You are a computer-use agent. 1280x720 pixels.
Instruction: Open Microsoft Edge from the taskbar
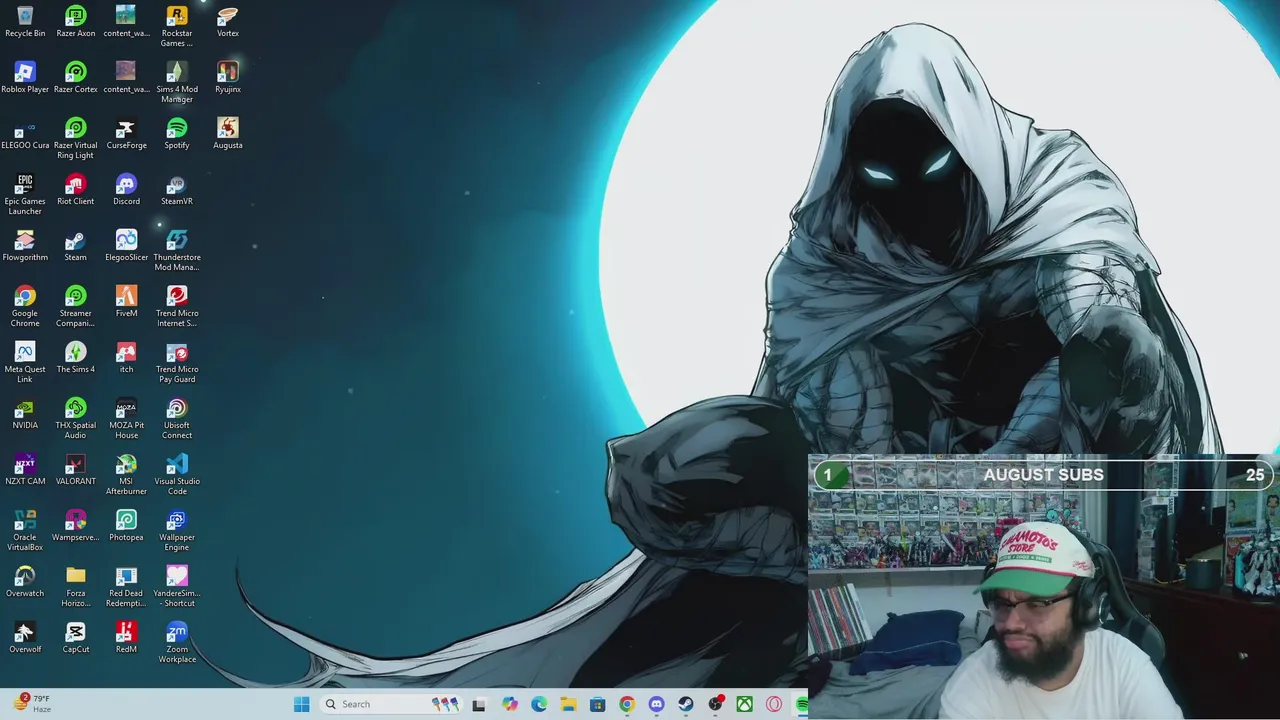tap(539, 704)
